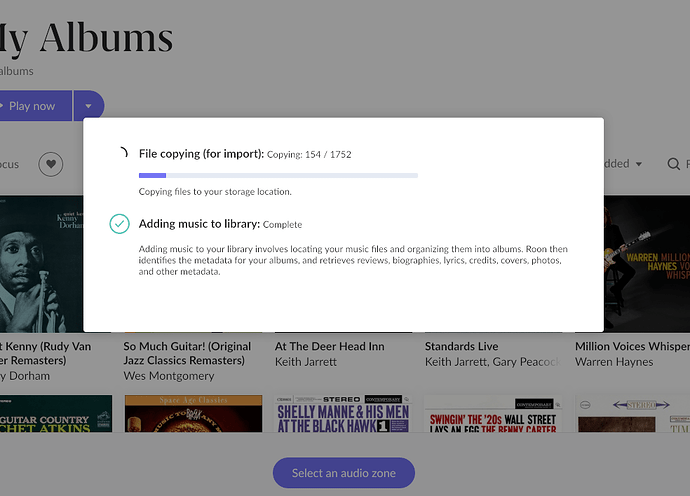Click the Keith Jarrett artist link
Screen dimensions: 690x496
pyautogui.click(x=306, y=362)
